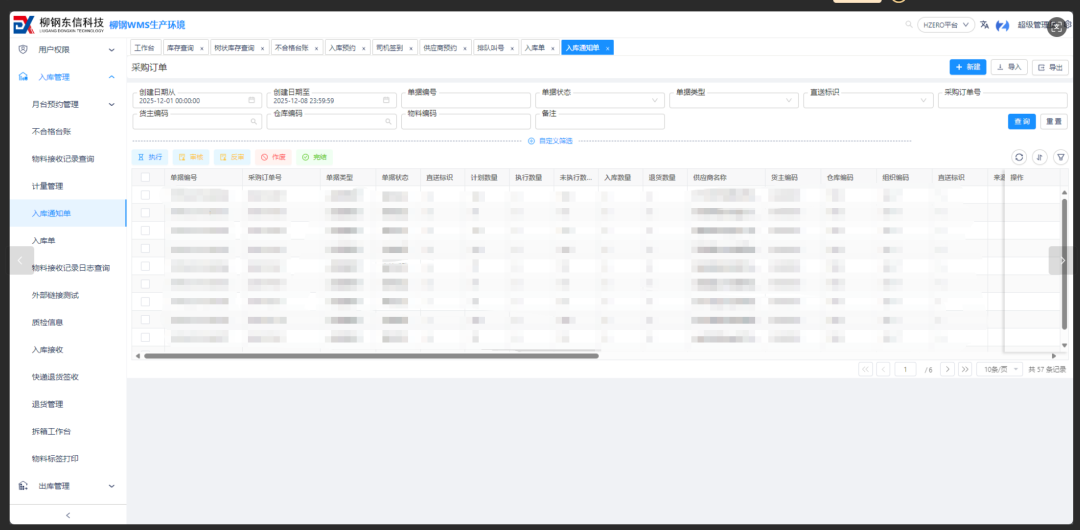Click the 柳钢东信科技 logo

coord(59,25)
